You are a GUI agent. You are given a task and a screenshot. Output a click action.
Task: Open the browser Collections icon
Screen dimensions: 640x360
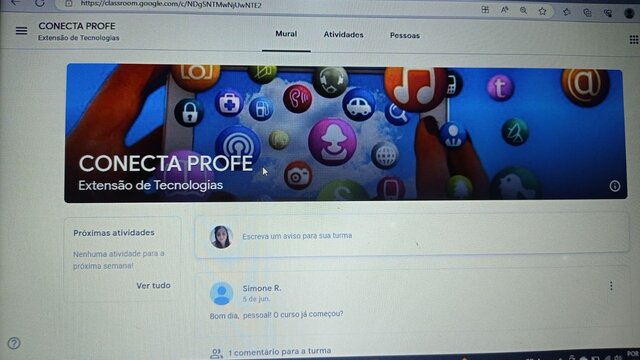587,13
